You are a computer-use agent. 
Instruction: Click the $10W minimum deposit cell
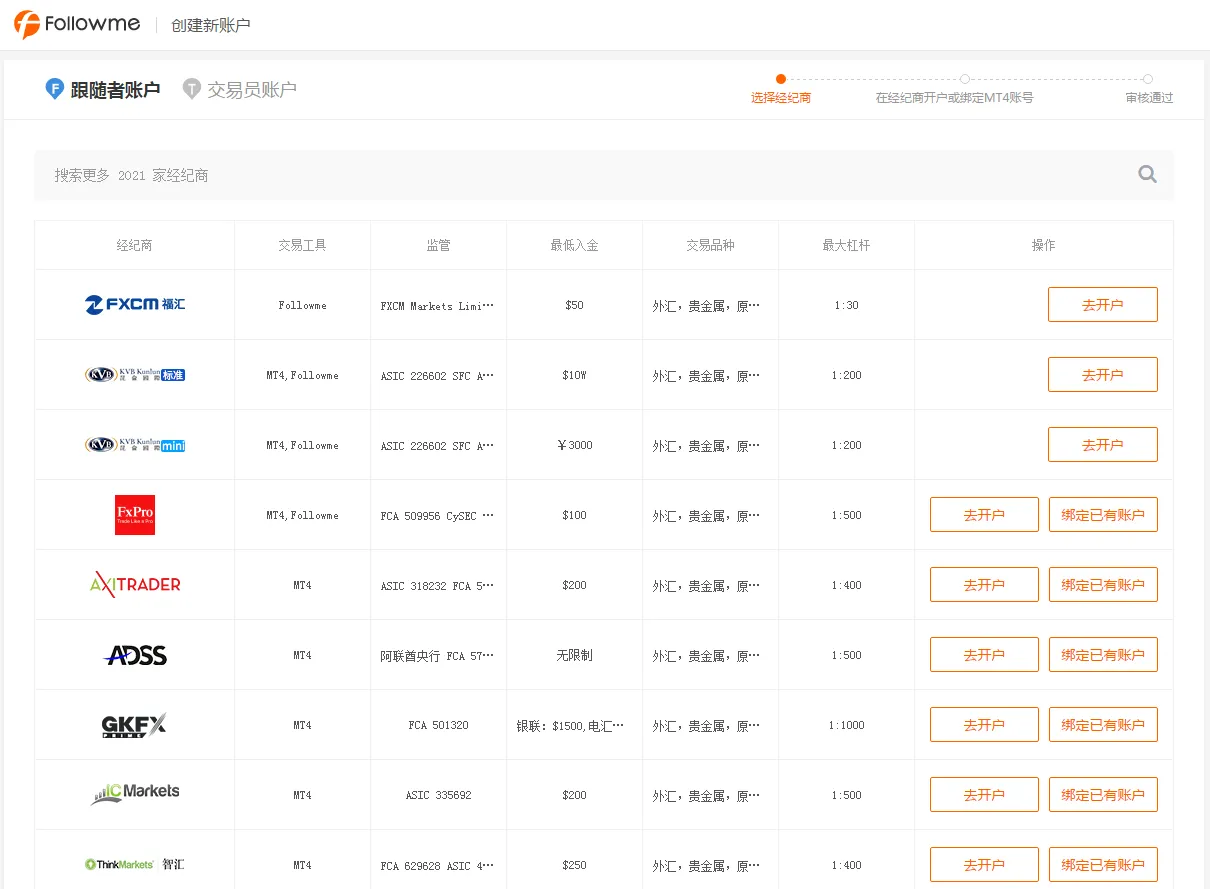click(x=574, y=375)
